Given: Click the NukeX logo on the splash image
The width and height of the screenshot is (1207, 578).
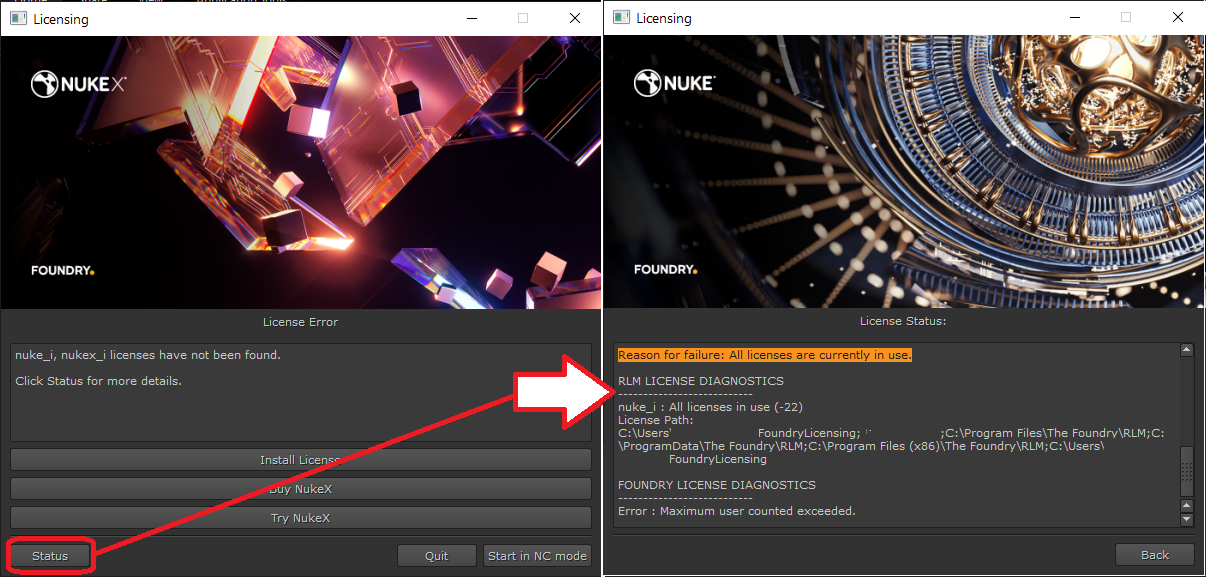Looking at the screenshot, I should point(77,84).
